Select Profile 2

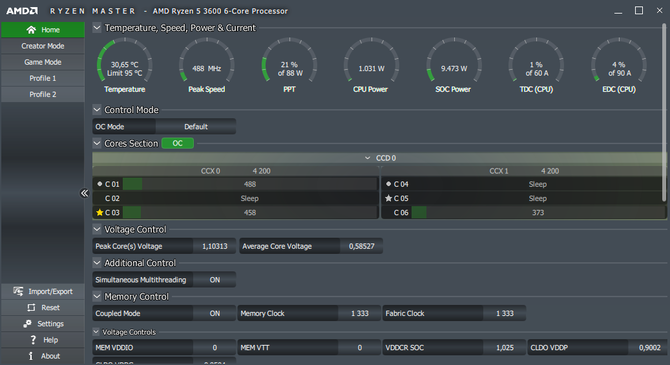[x=43, y=94]
